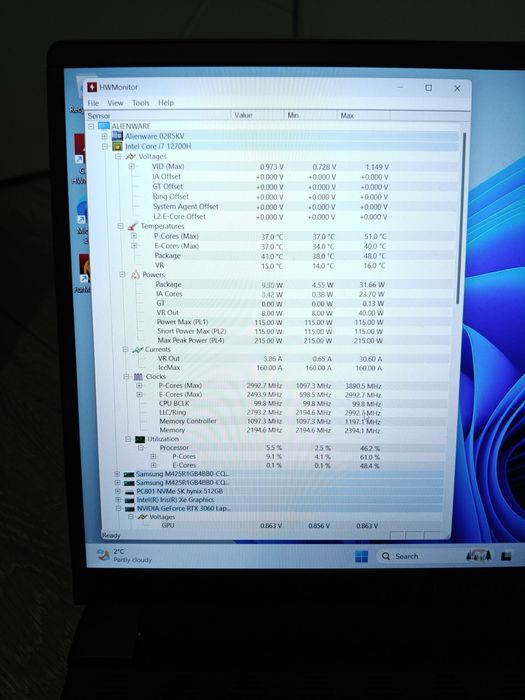The height and width of the screenshot is (700, 525).
Task: Click the CPU Voltages lightning icon
Action: 130,156
